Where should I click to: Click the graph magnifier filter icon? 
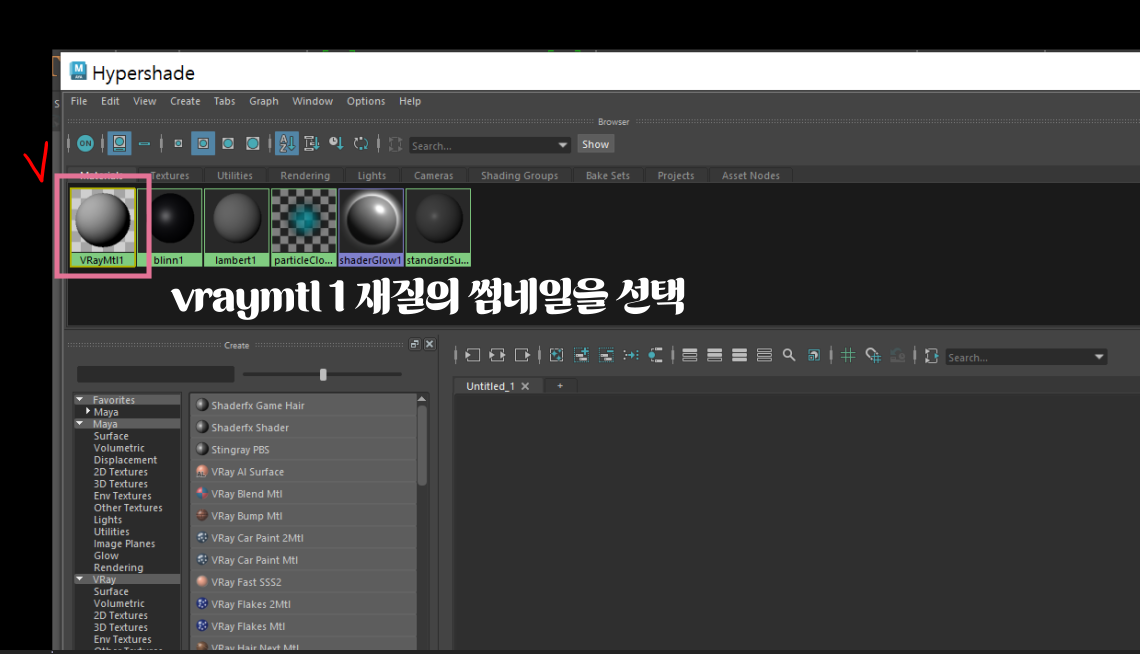click(789, 355)
